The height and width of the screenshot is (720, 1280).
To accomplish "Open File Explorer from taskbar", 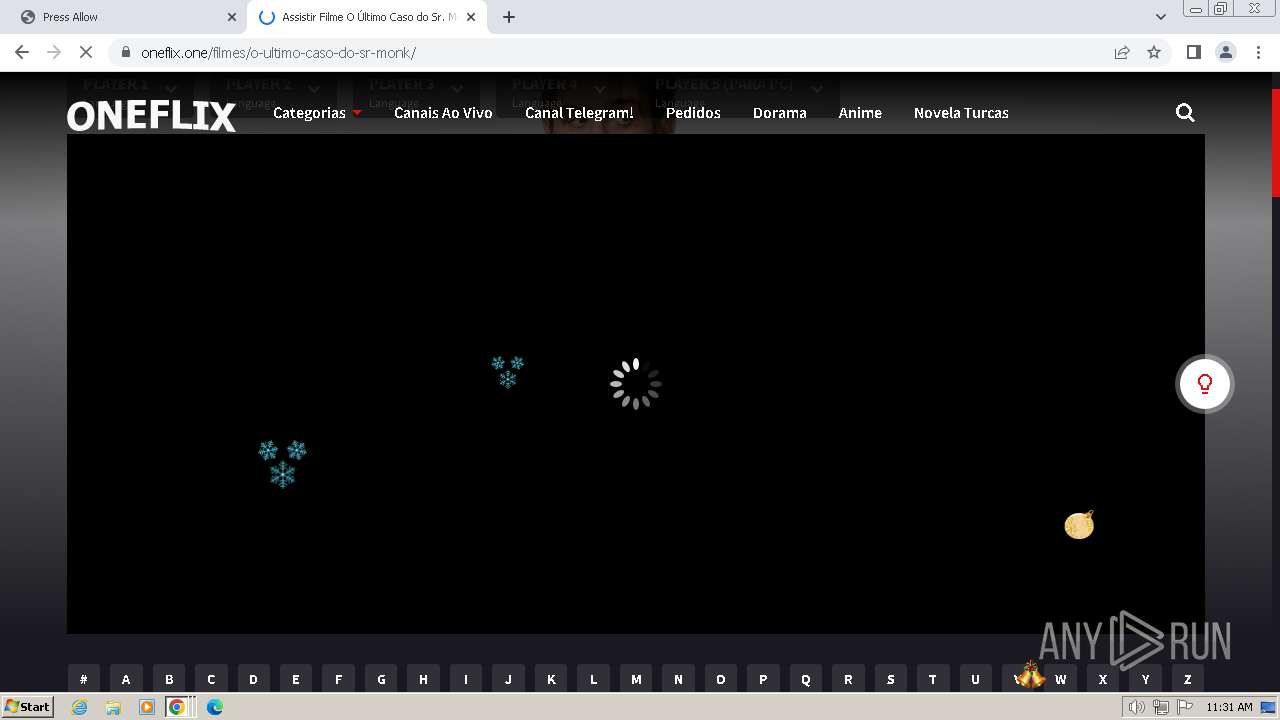I will (113, 707).
